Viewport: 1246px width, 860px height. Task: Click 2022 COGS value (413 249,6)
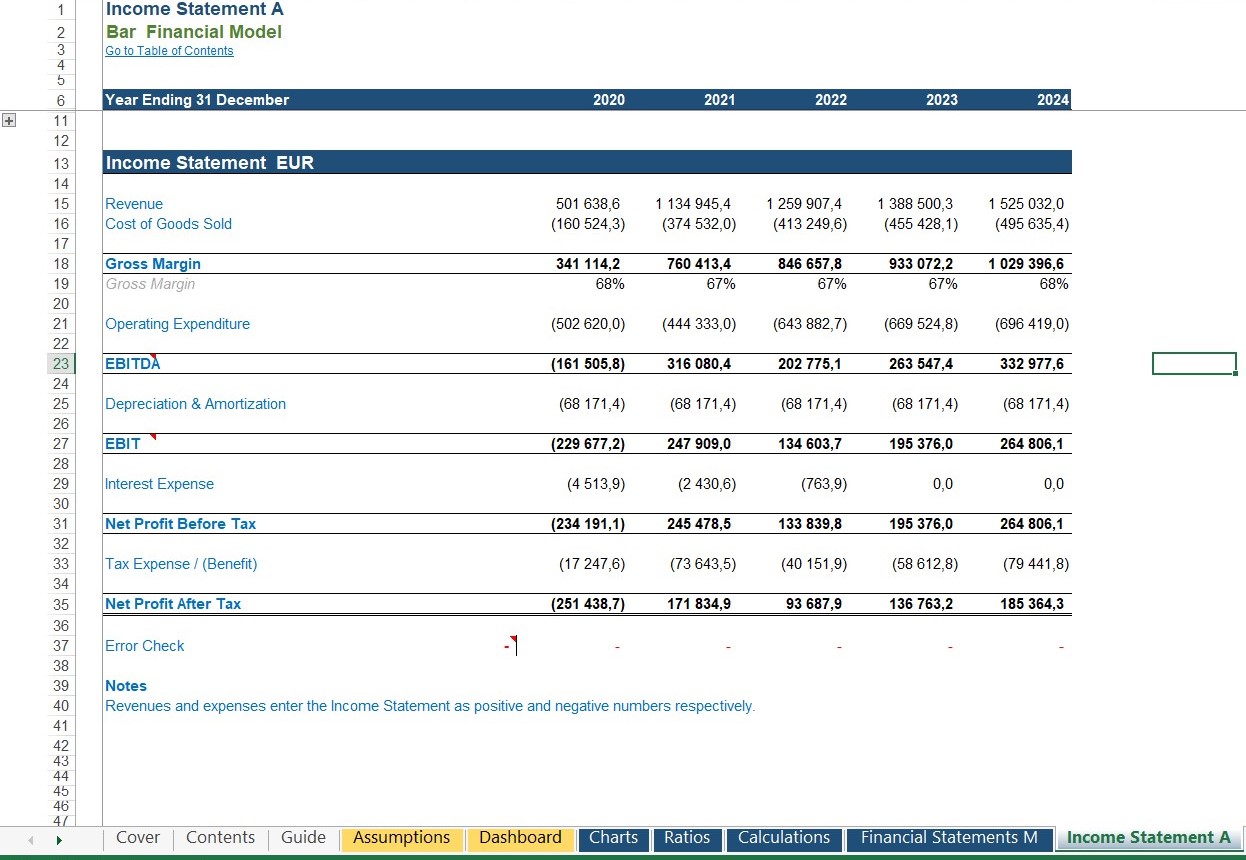pyautogui.click(x=810, y=224)
